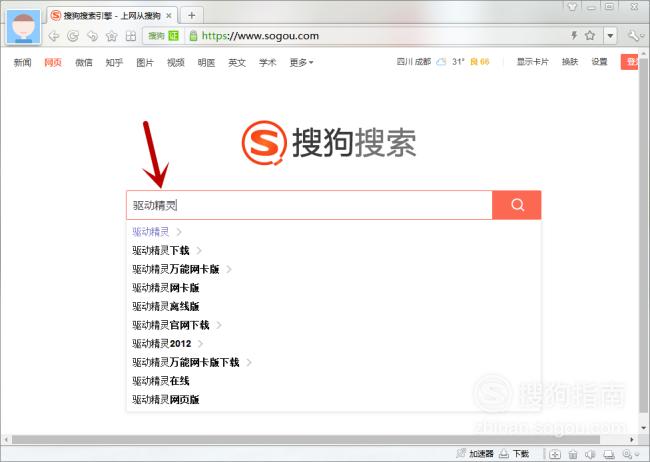The width and height of the screenshot is (650, 462).
Task: Click the cloud weather icon
Action: coord(441,62)
